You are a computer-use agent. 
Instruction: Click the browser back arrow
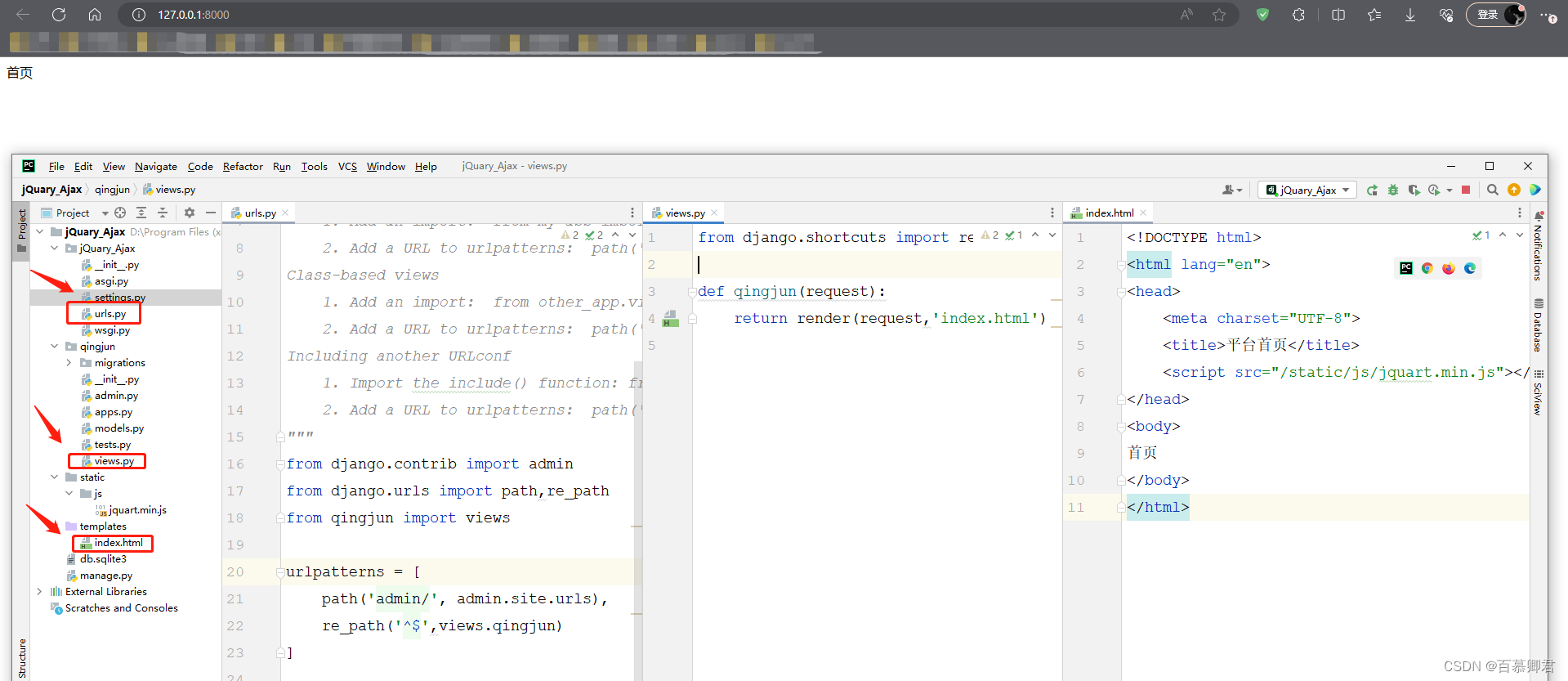click(23, 15)
